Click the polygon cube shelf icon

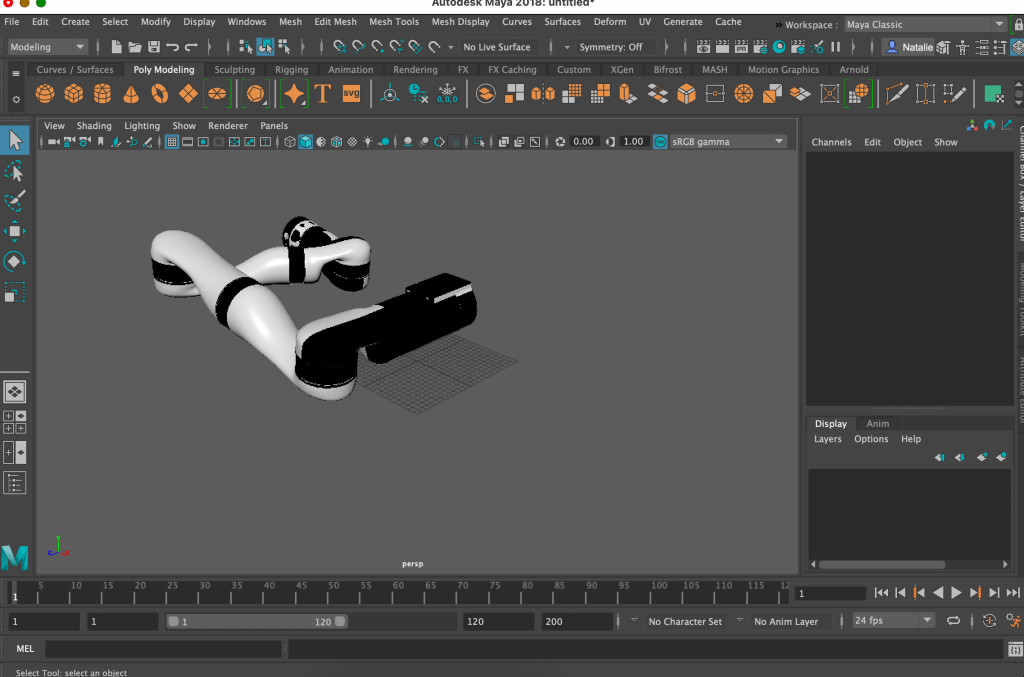pos(74,94)
